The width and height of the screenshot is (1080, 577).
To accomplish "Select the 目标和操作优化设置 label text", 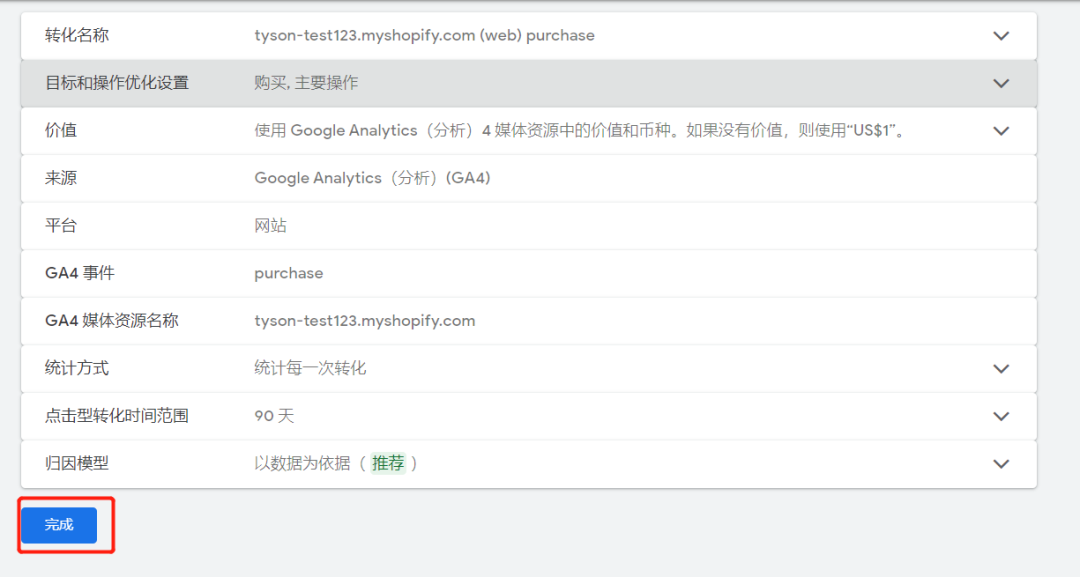I will click(117, 83).
